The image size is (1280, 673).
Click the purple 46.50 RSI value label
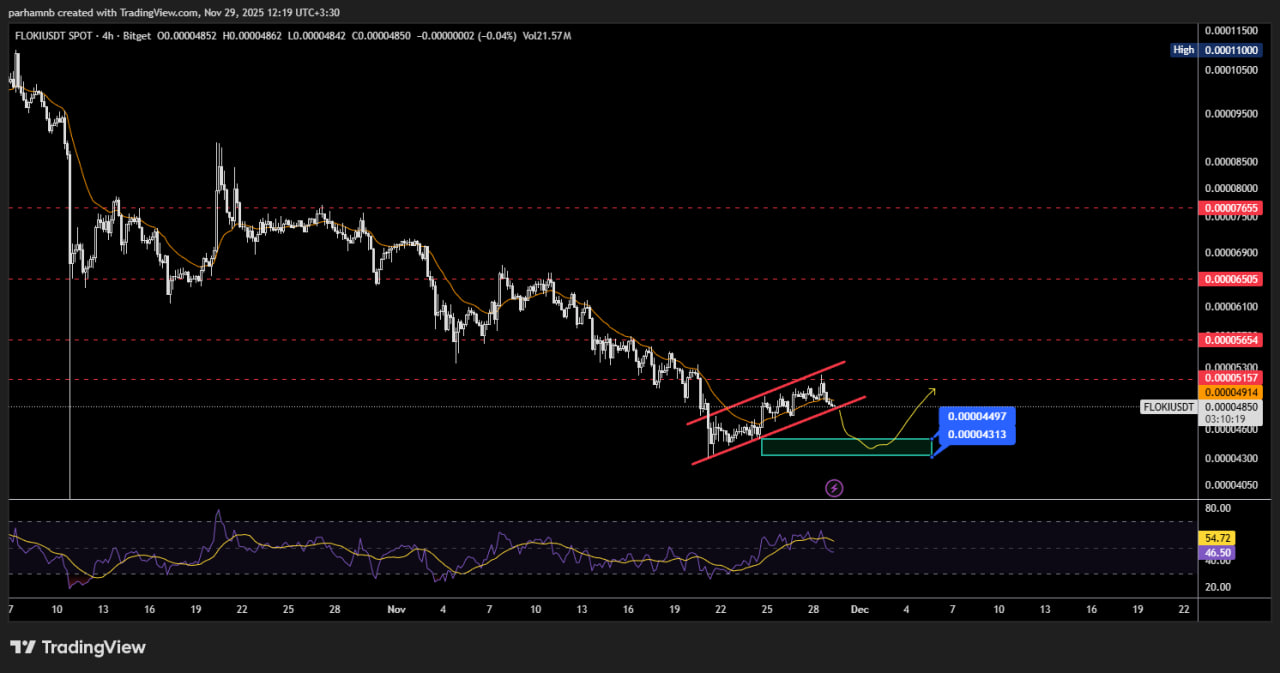[1219, 552]
